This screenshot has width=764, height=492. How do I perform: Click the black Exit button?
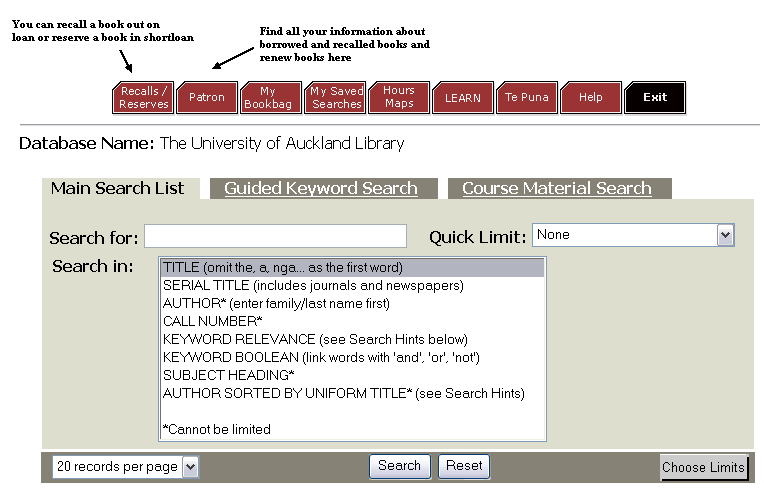click(x=655, y=97)
